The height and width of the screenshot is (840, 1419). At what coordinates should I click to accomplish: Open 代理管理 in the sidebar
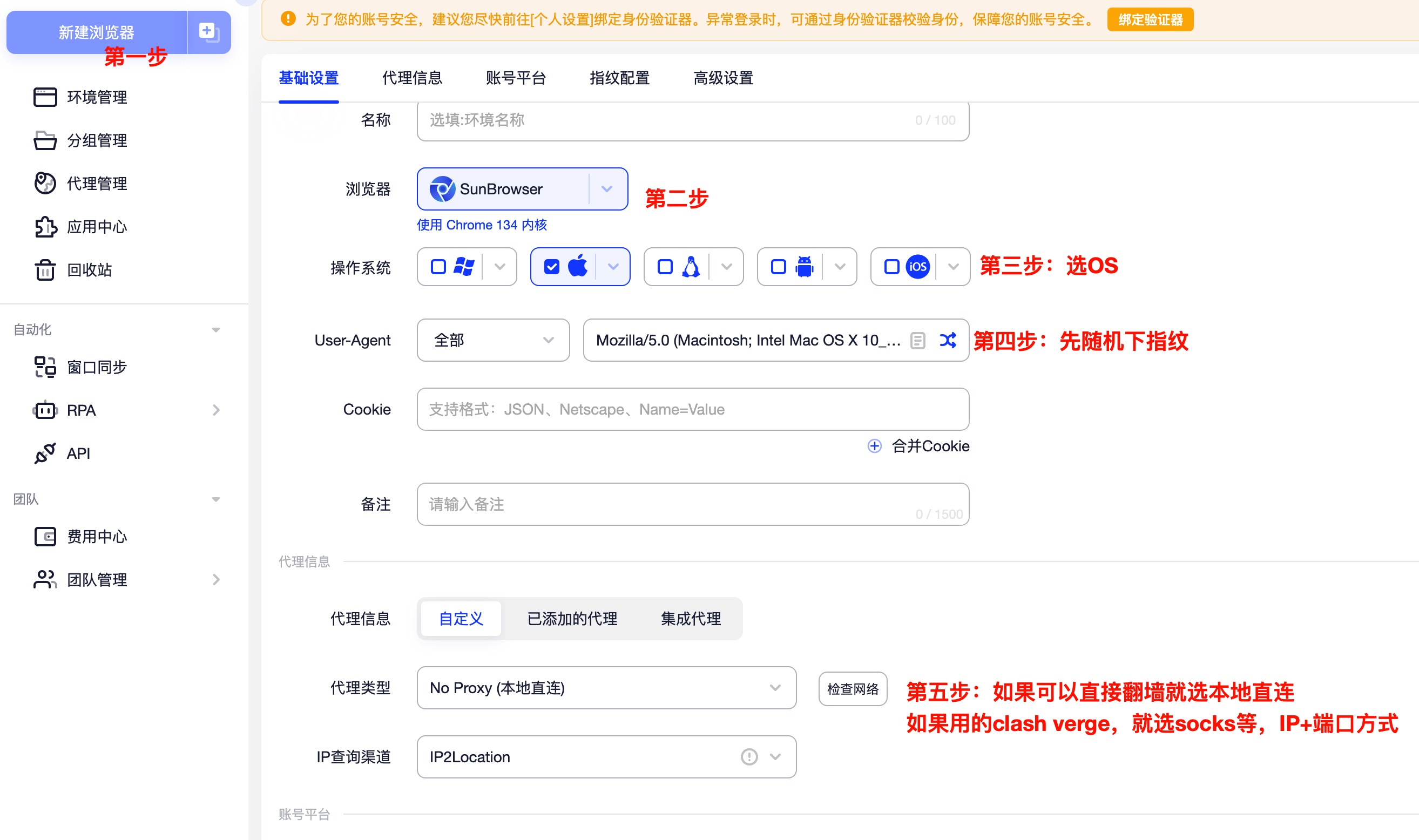[x=96, y=184]
